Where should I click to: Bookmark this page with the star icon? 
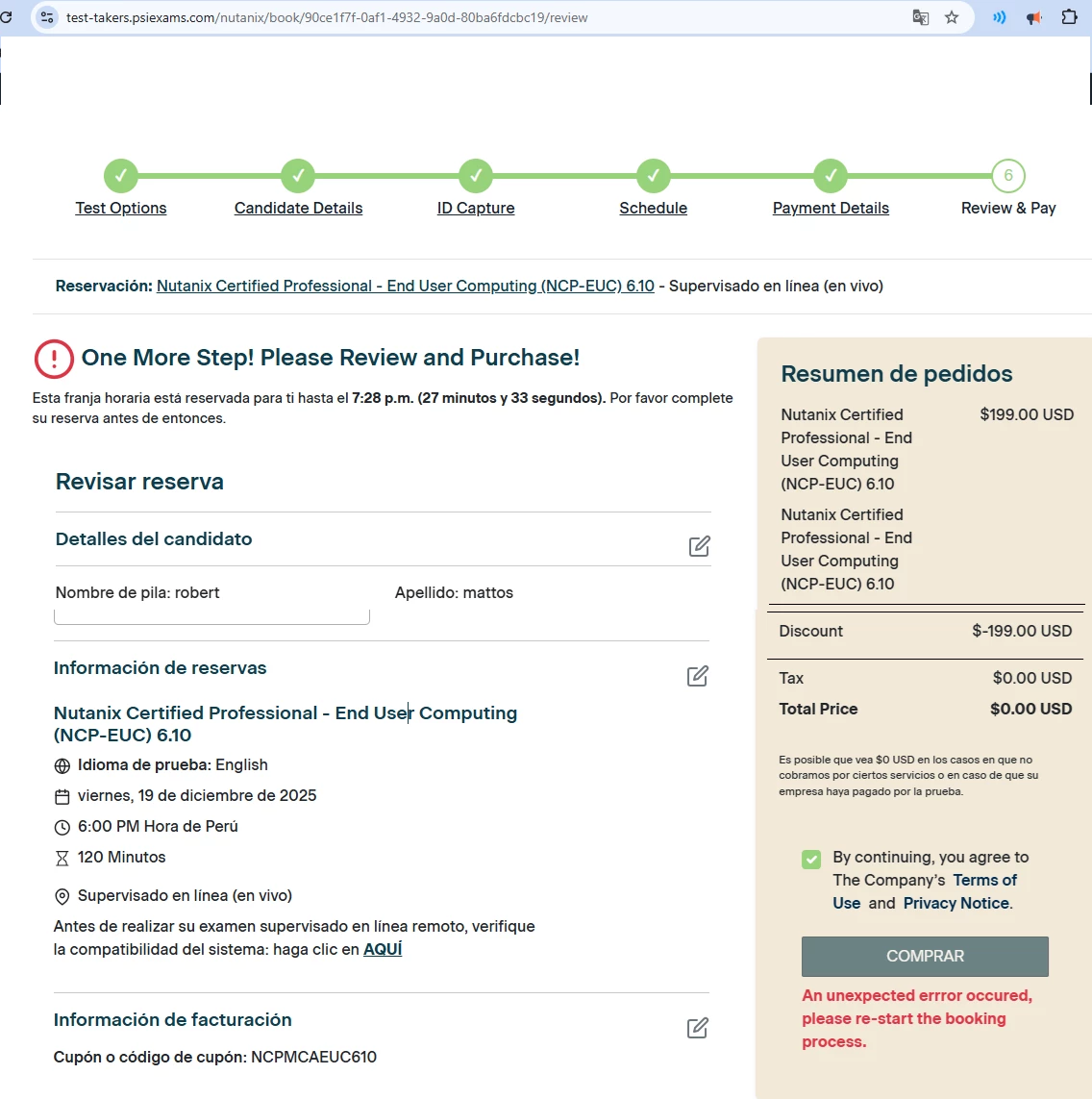coord(951,17)
